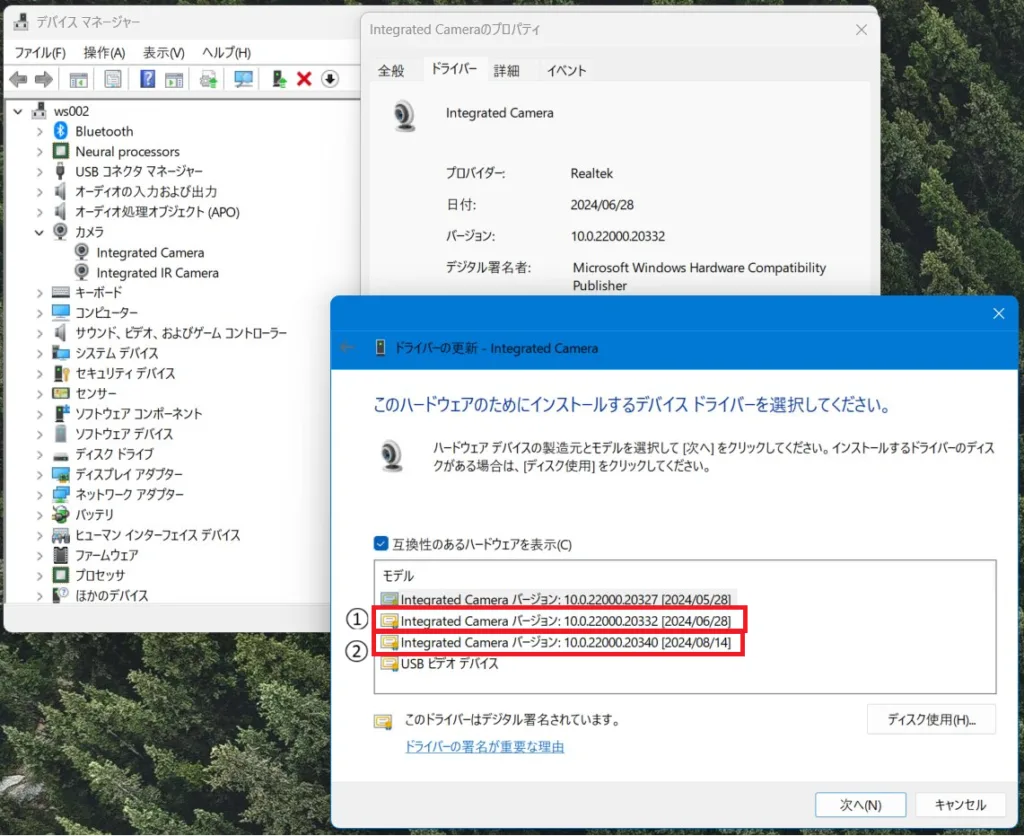This screenshot has width=1024, height=836.
Task: Select Integrated IR Camera in device tree
Action: [x=157, y=272]
